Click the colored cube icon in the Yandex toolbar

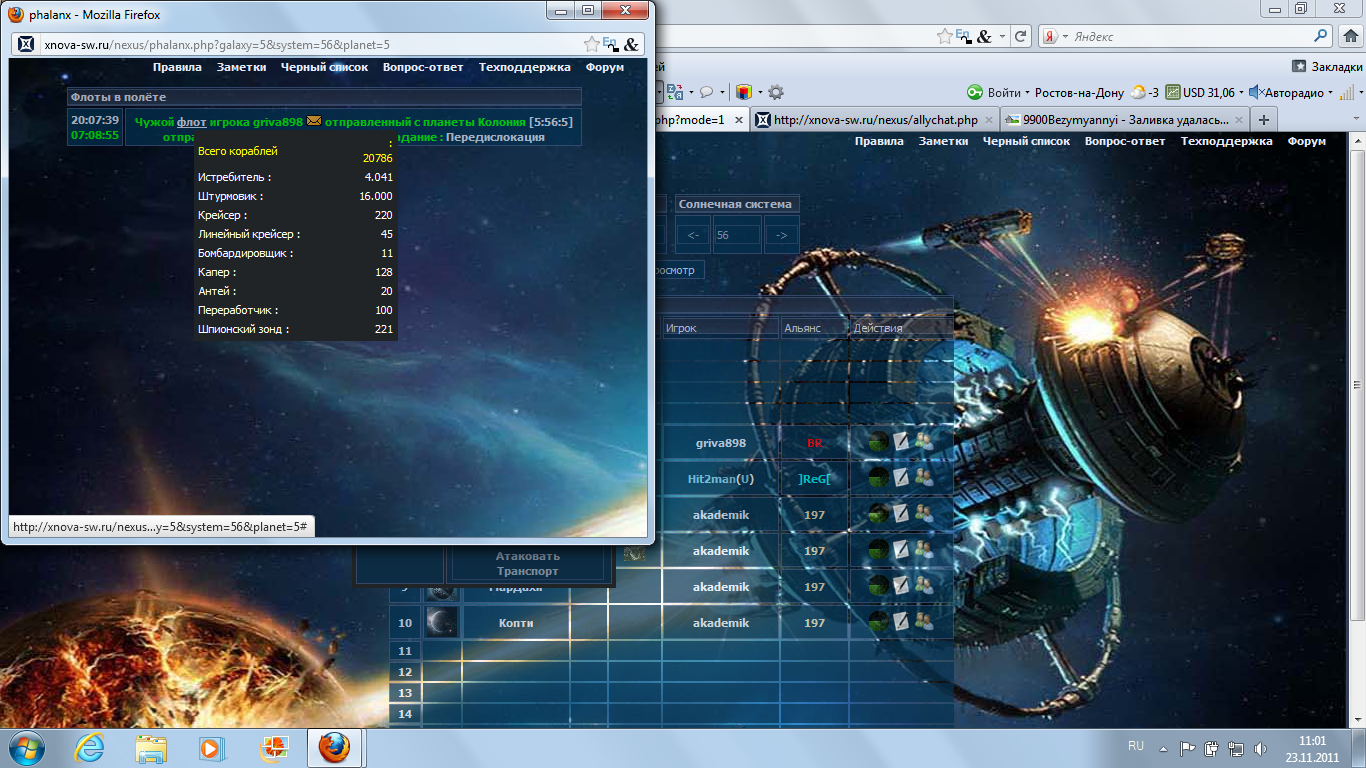[x=743, y=92]
